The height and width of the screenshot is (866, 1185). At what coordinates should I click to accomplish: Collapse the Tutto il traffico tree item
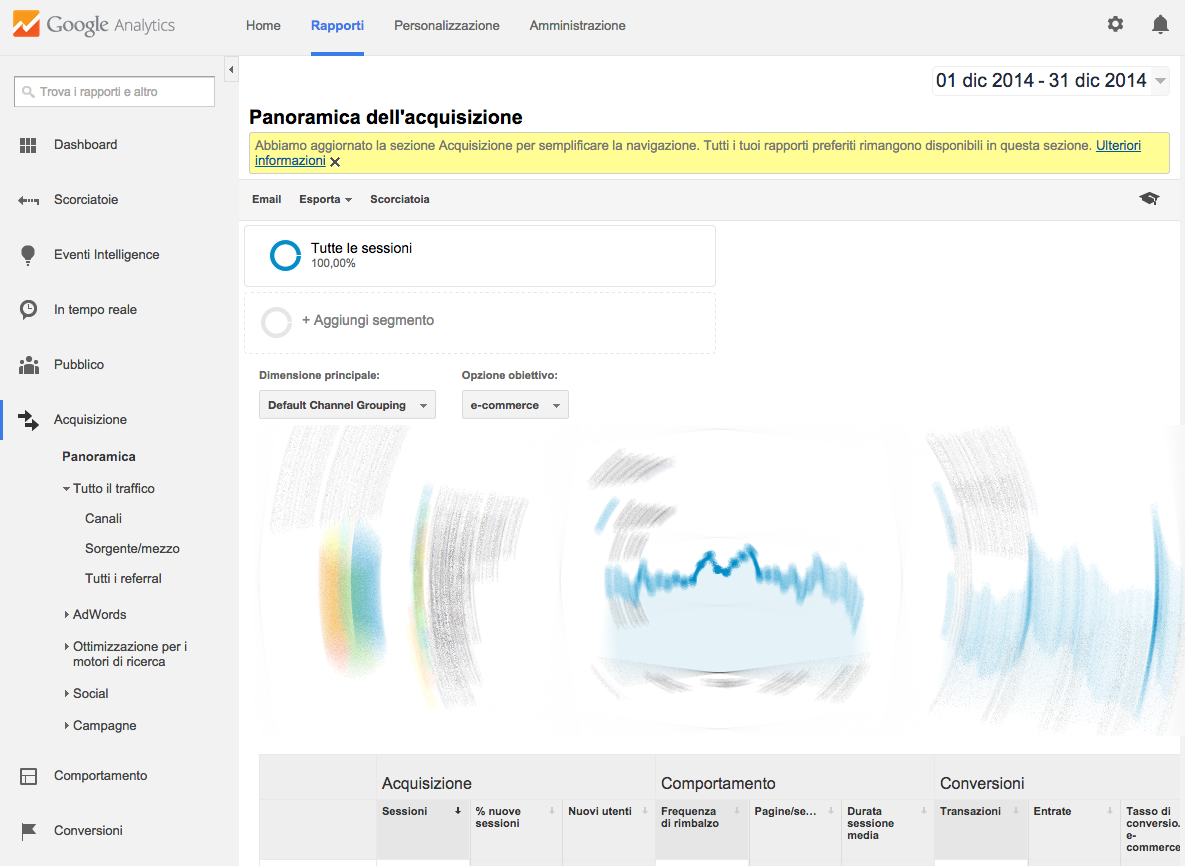tap(65, 488)
